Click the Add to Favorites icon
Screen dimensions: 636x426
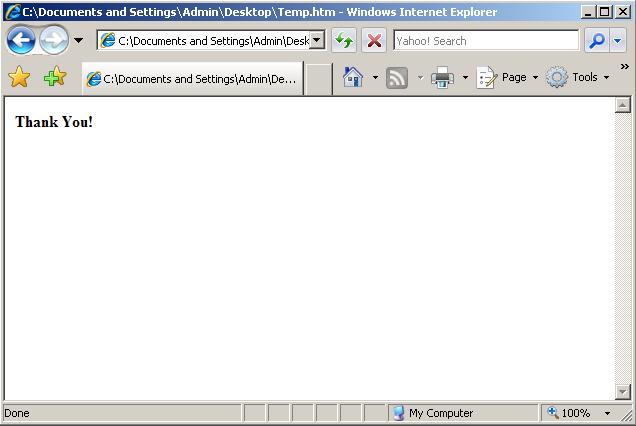pyautogui.click(x=55, y=78)
